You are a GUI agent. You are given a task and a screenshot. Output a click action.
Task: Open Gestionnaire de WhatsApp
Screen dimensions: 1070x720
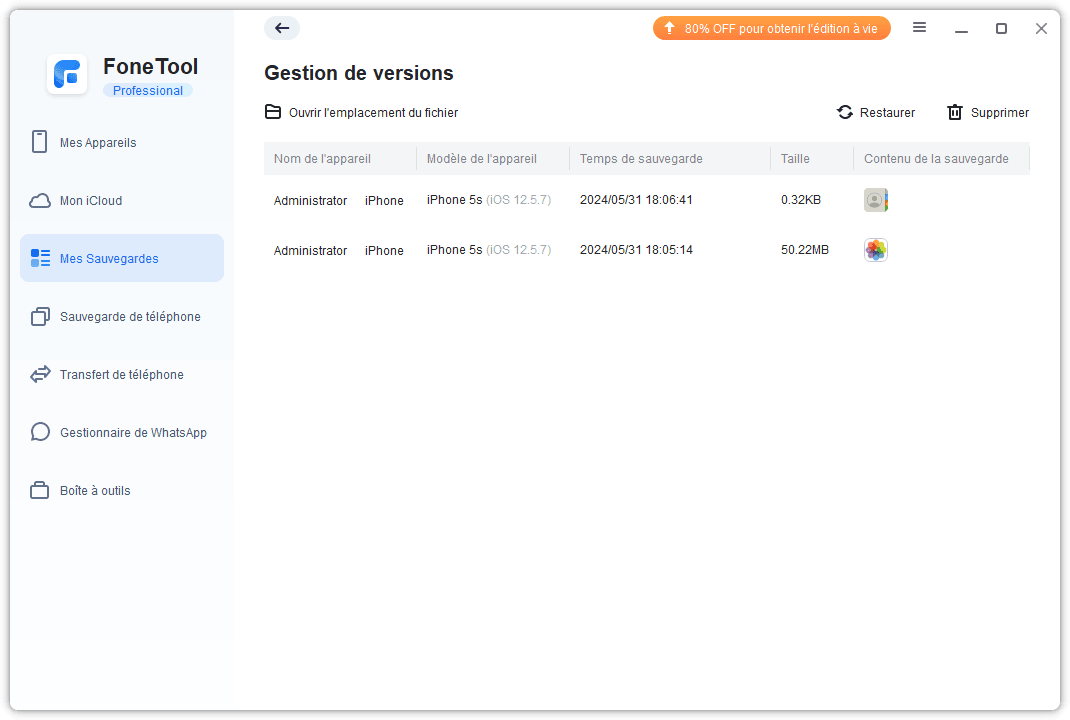click(x=133, y=433)
